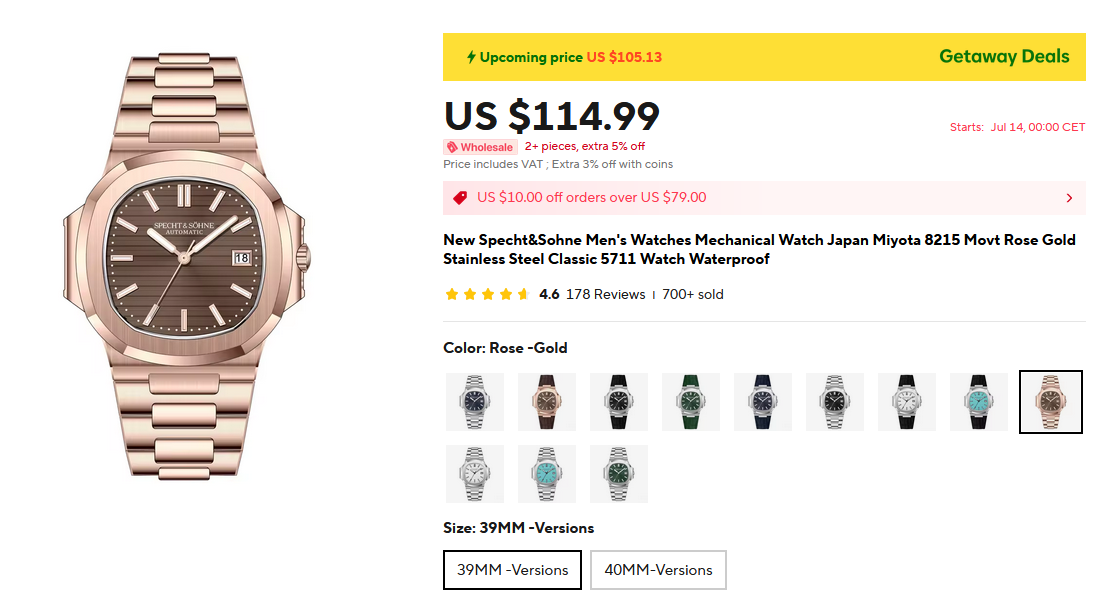Select the rose gold bracelet color swatch
1109x597 pixels.
[1050, 402]
